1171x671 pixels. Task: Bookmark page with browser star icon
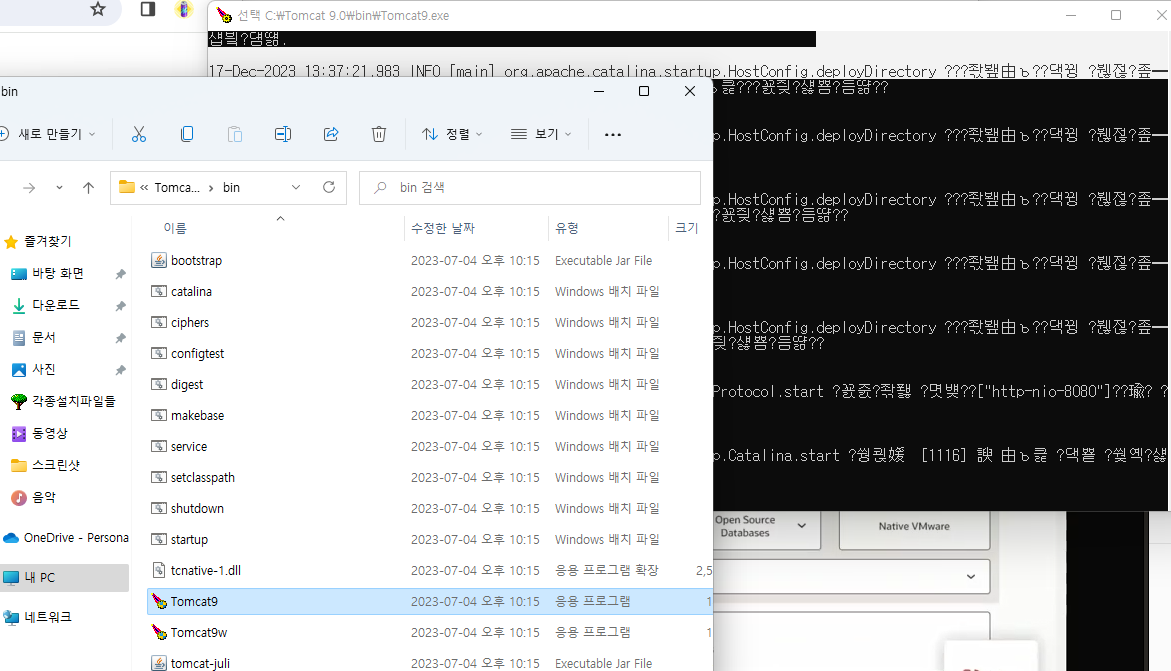coord(98,9)
